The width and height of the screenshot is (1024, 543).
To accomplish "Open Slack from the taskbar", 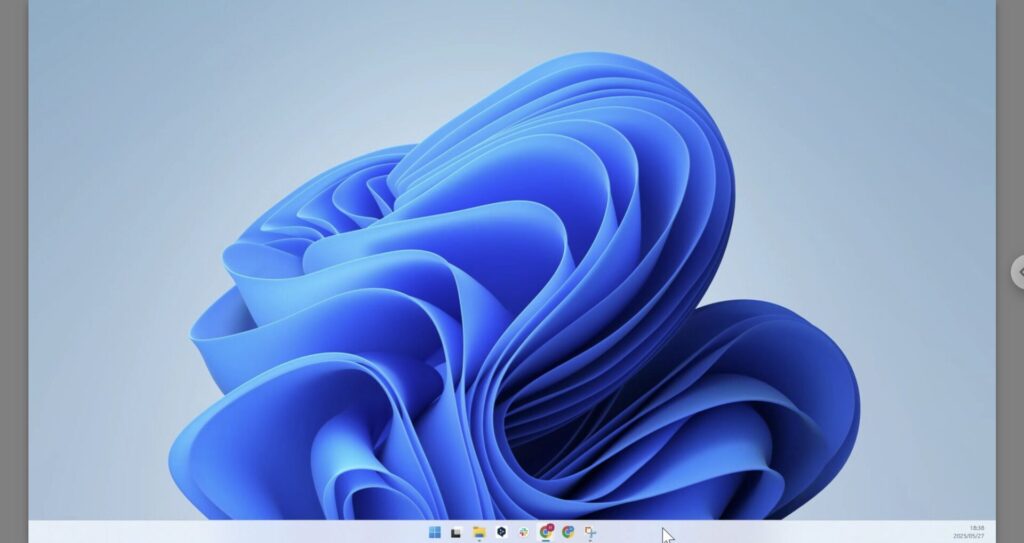I will click(524, 532).
